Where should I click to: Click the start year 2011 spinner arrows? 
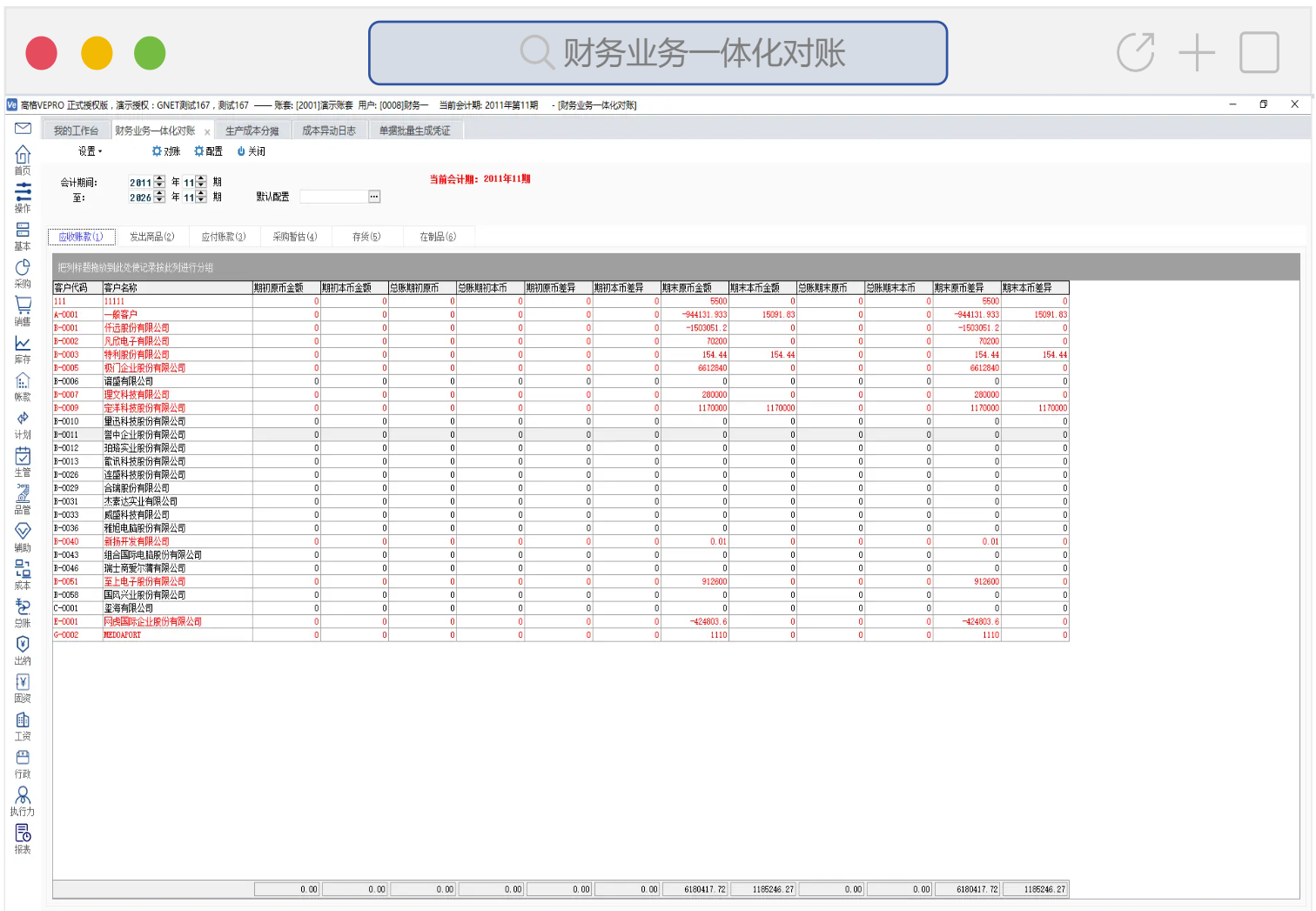point(159,182)
